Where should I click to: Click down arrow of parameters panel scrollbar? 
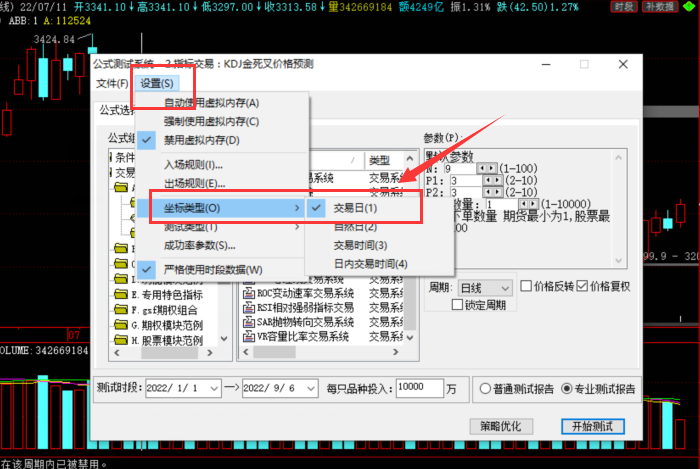618,260
